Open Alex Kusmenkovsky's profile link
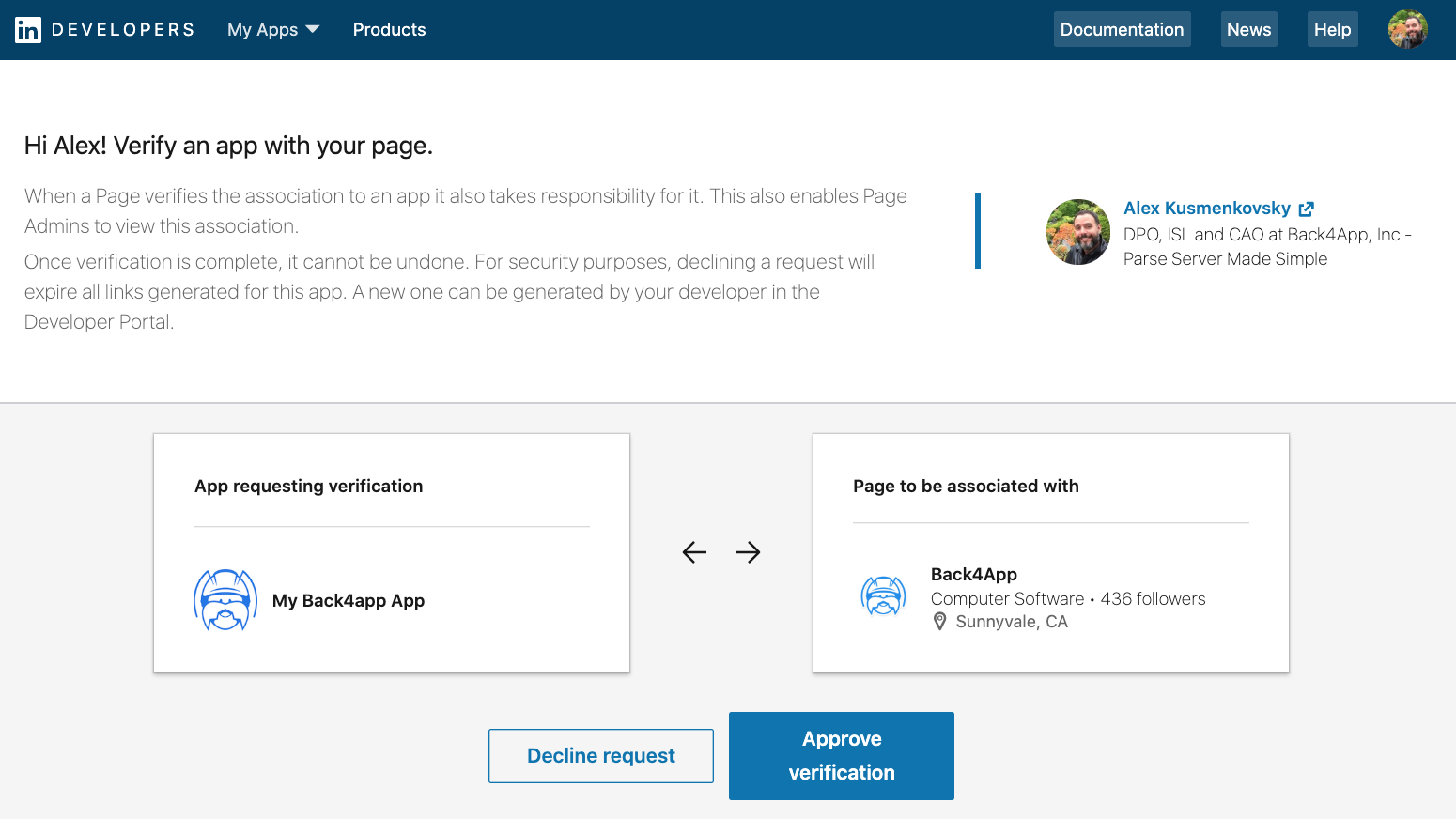The image size is (1456, 819). pyautogui.click(x=1207, y=209)
